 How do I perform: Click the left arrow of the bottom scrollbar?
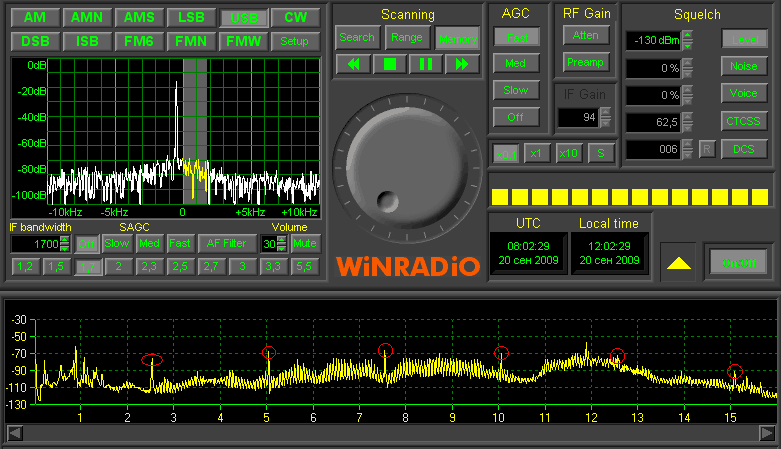click(14, 433)
